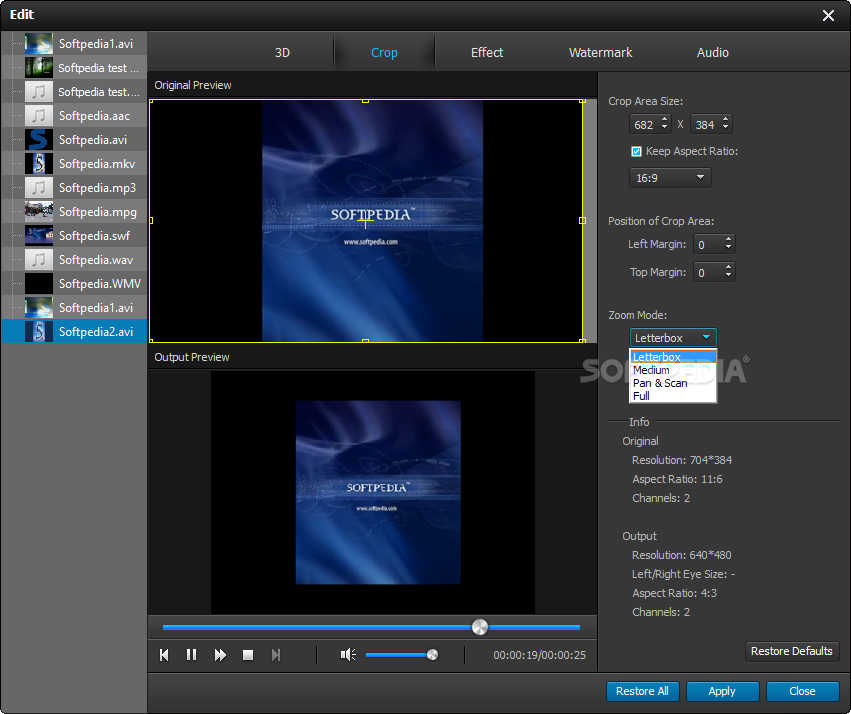Select the Softpedia.mkv file thumbnail
This screenshot has width=851, height=714.
tap(38, 164)
